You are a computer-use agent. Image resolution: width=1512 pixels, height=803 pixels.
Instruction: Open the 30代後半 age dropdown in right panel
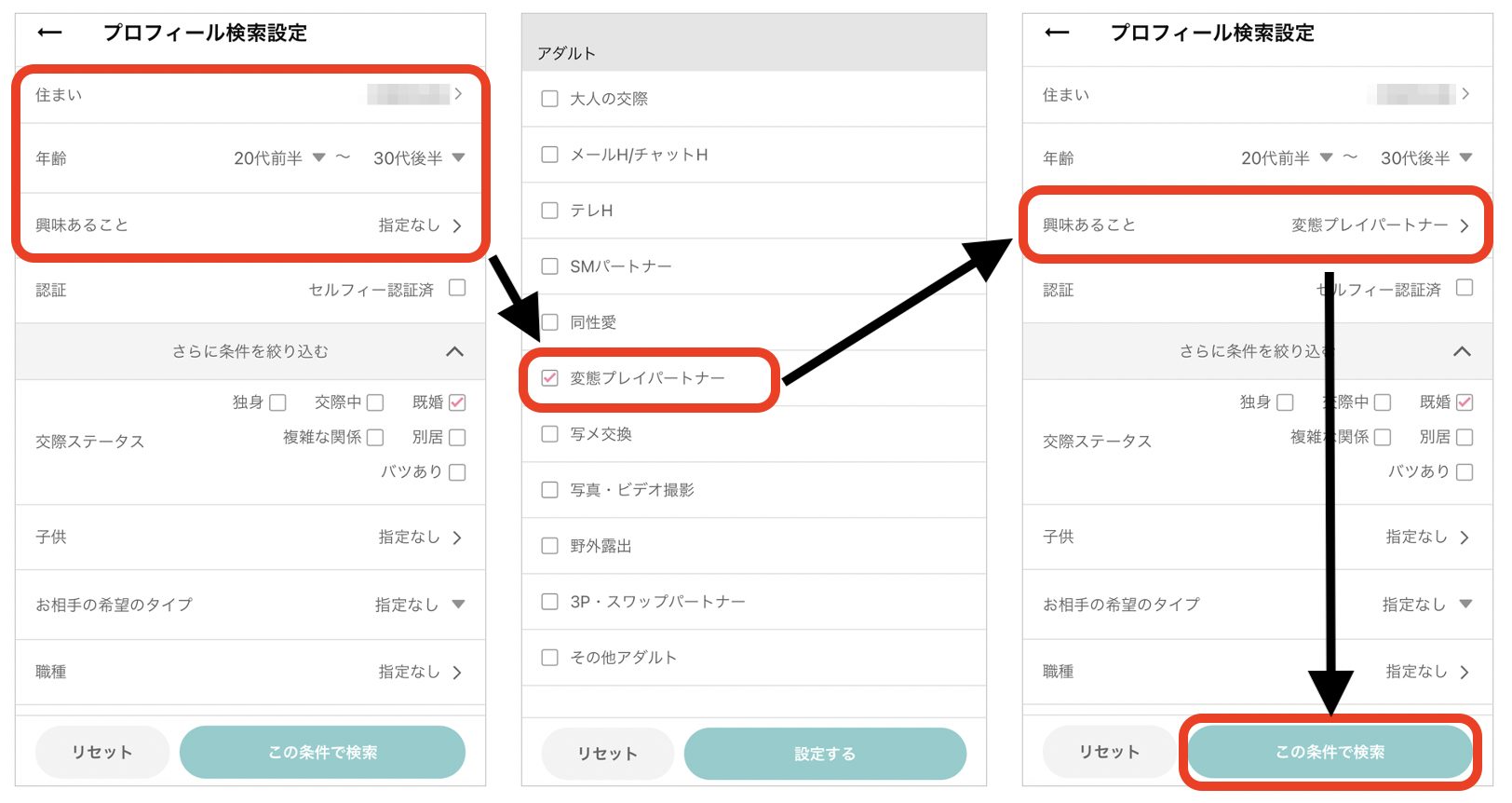pos(1425,158)
